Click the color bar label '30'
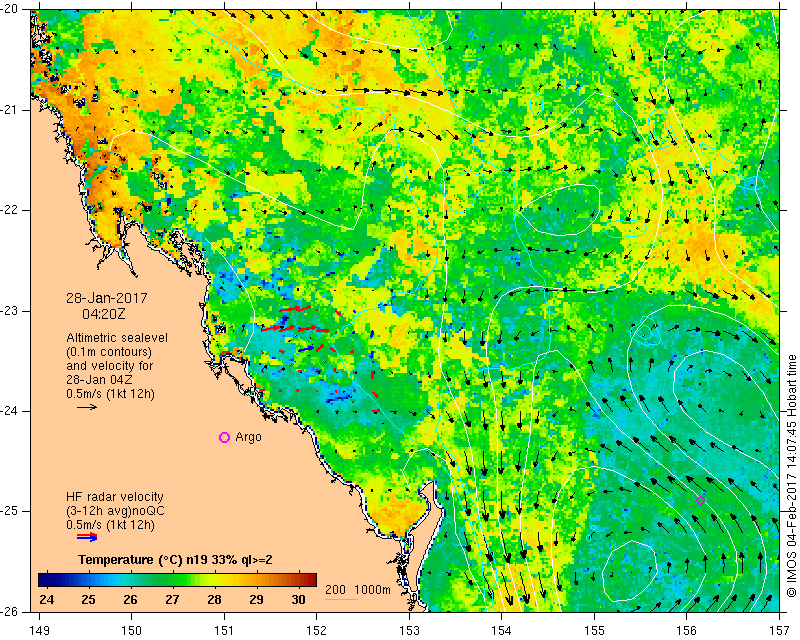 (x=298, y=599)
